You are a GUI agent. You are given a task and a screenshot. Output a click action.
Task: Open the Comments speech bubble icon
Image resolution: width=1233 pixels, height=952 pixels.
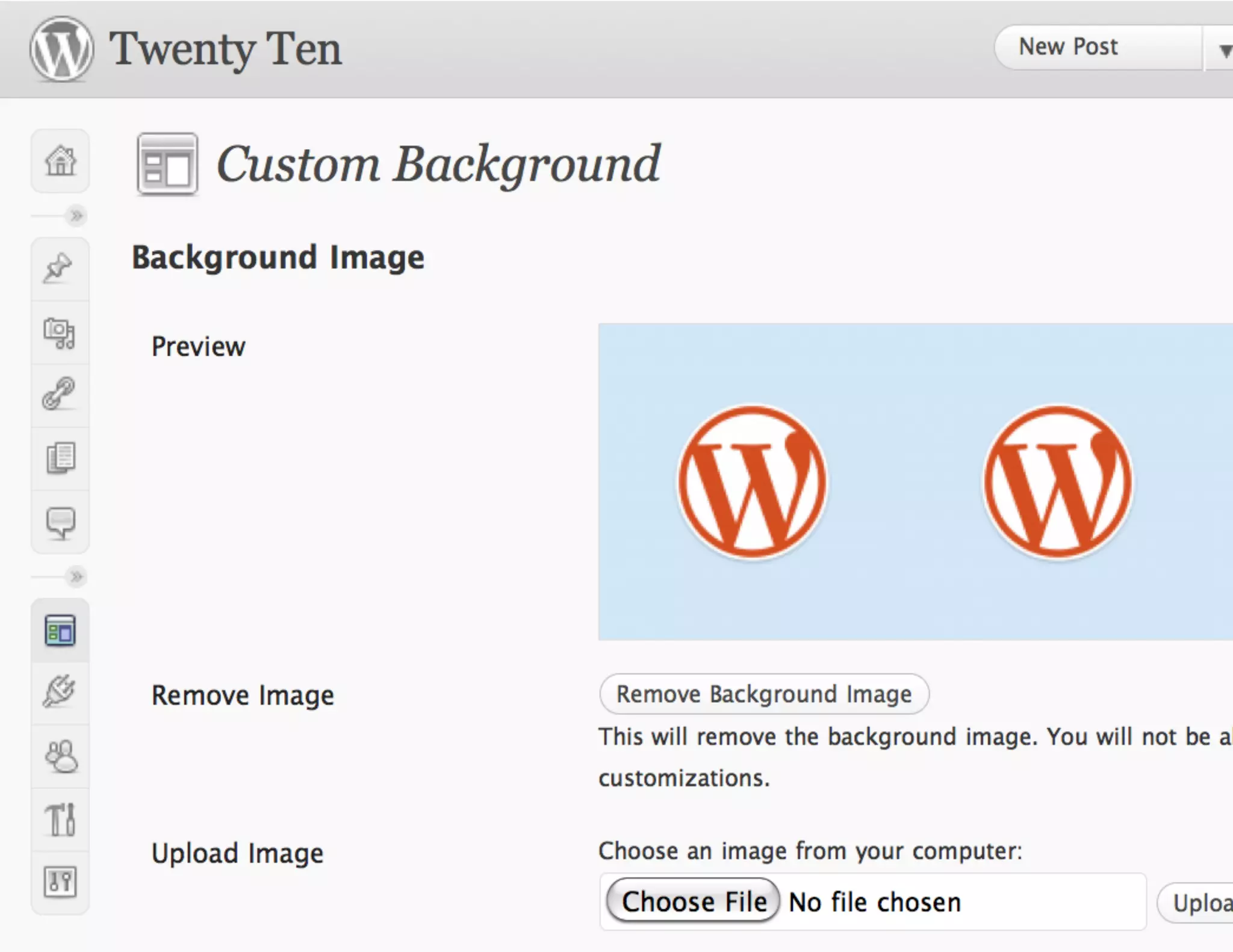tap(61, 522)
